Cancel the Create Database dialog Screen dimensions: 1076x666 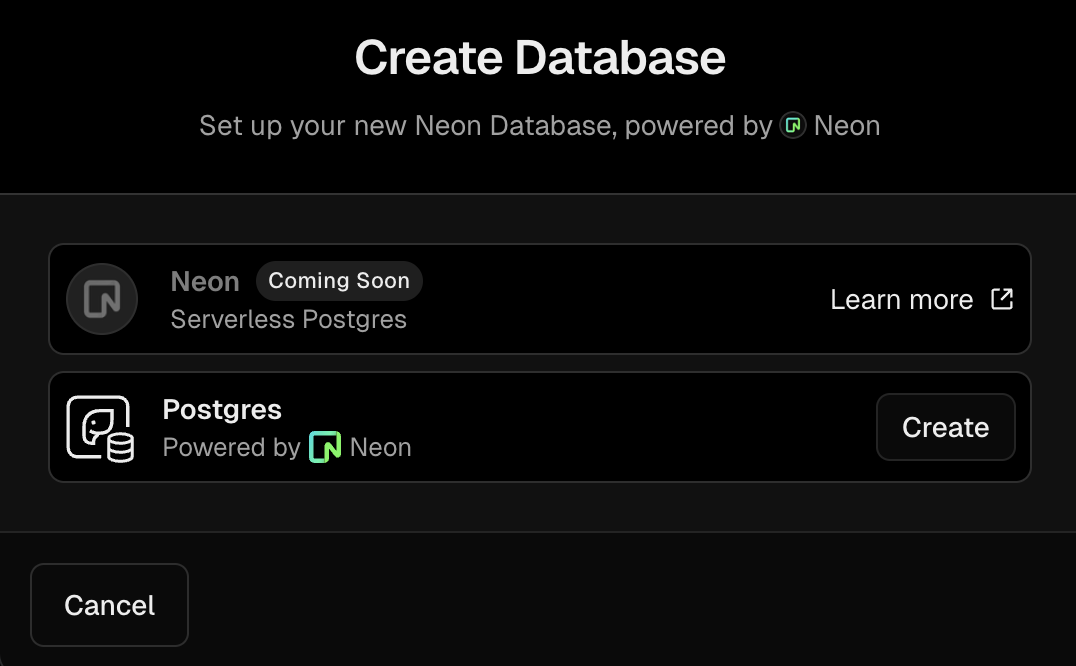tap(109, 605)
